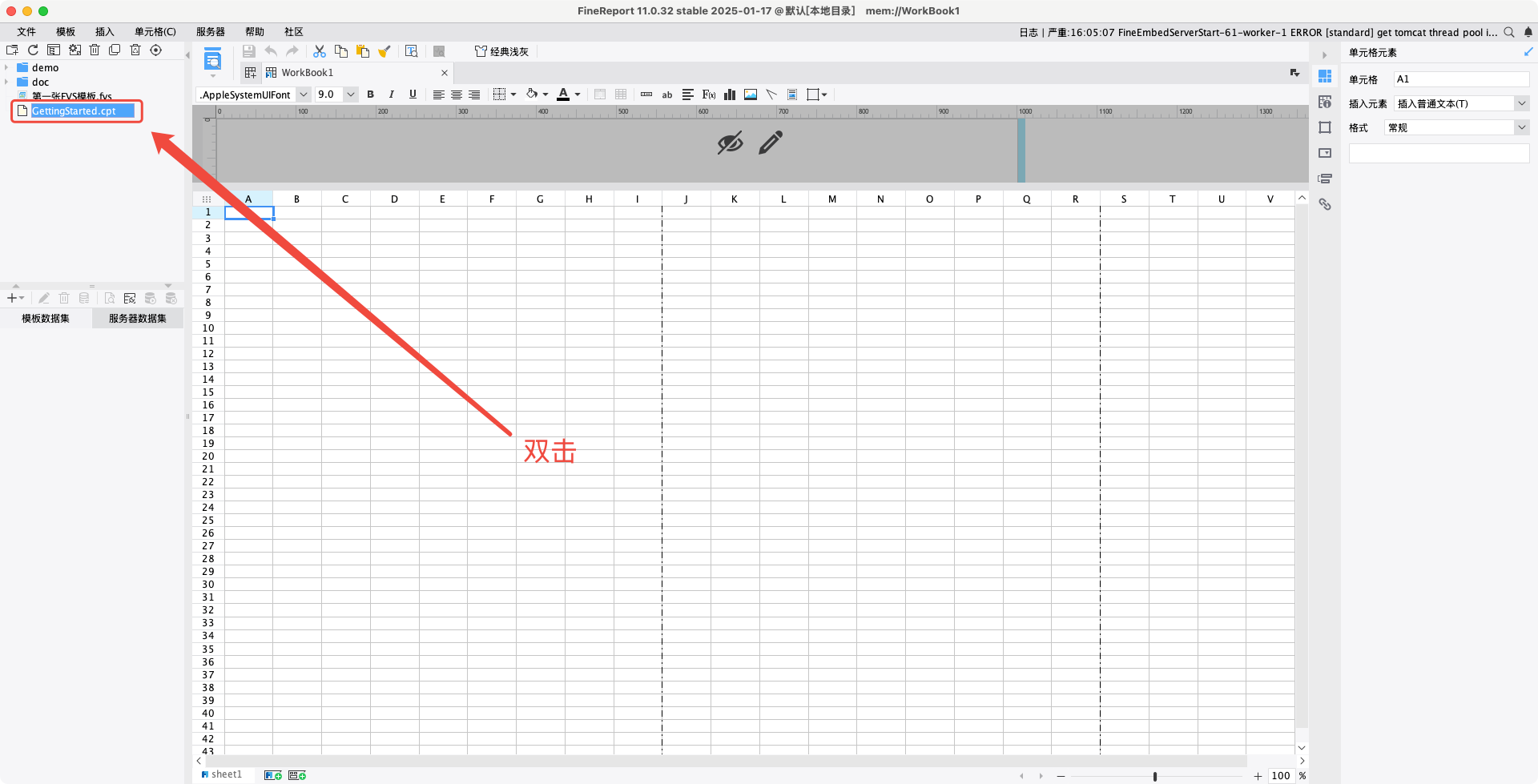
Task: Open the 模板 menu
Action: point(66,32)
